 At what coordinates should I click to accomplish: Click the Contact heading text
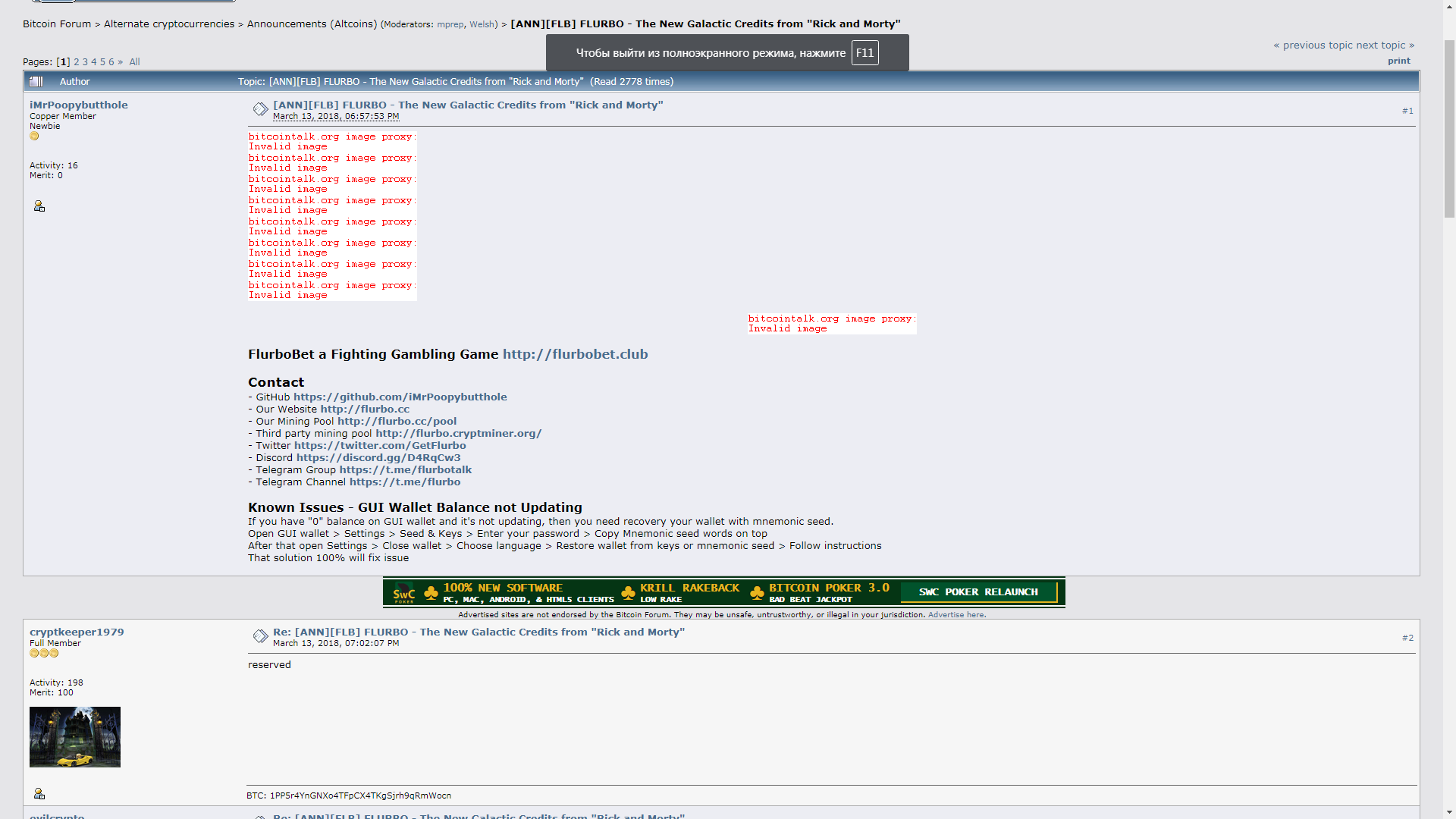(x=276, y=383)
